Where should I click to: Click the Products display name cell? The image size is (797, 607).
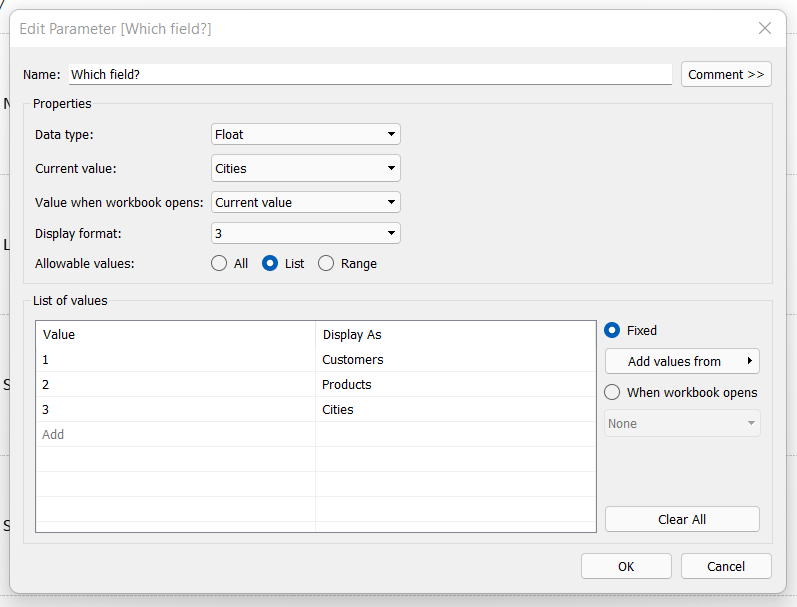click(x=455, y=384)
